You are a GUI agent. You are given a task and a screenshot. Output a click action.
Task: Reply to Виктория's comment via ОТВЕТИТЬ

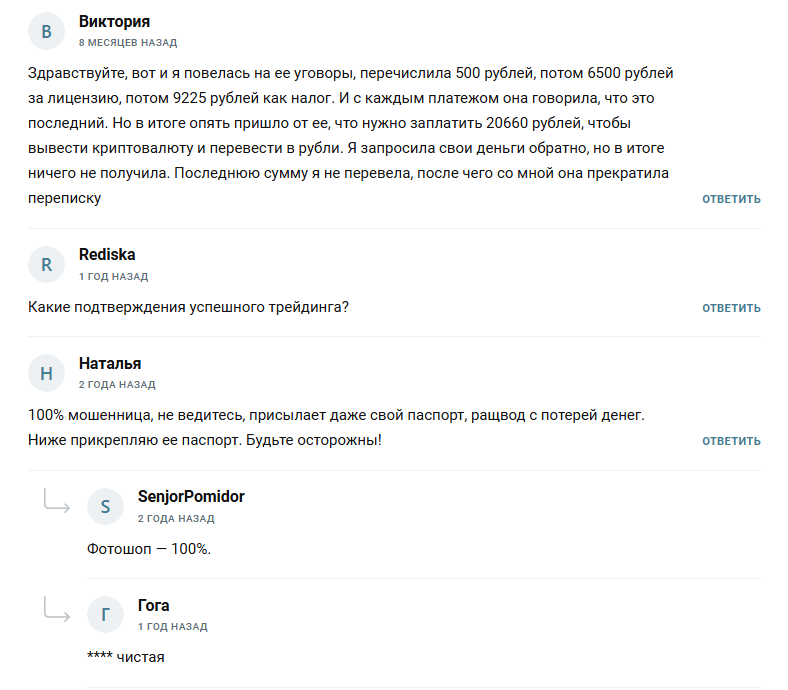[x=731, y=199]
